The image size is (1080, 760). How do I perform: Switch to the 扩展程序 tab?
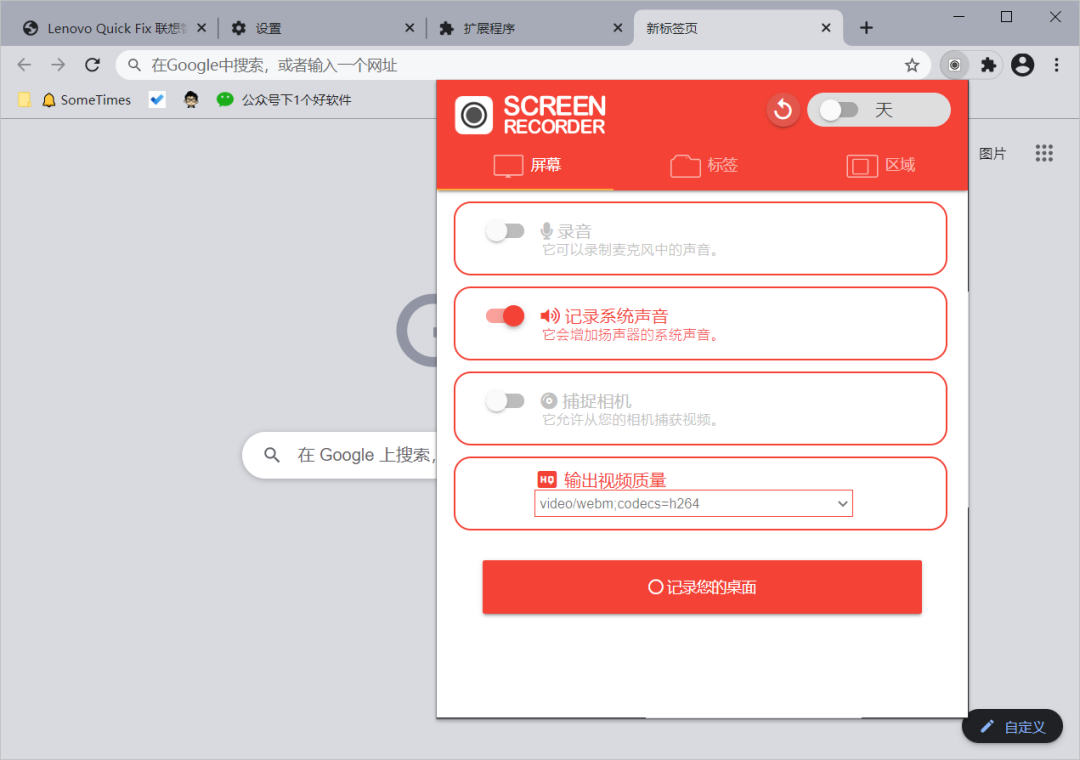[529, 28]
